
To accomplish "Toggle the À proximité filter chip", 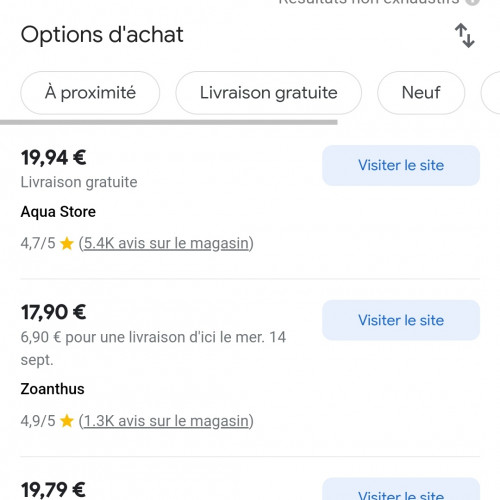I will click(x=90, y=93).
